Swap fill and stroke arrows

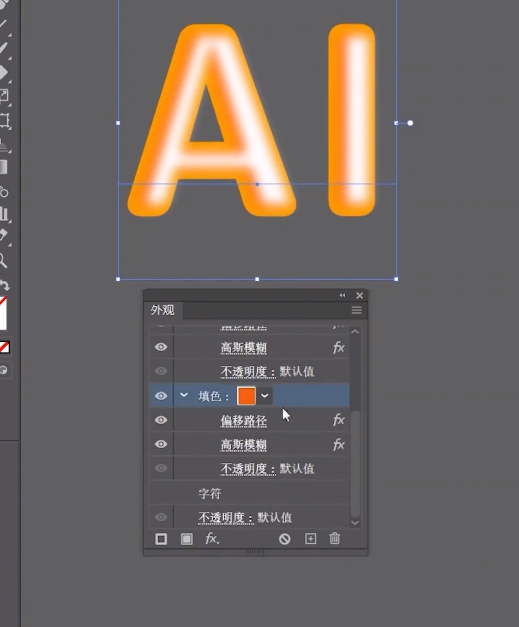coord(4,286)
